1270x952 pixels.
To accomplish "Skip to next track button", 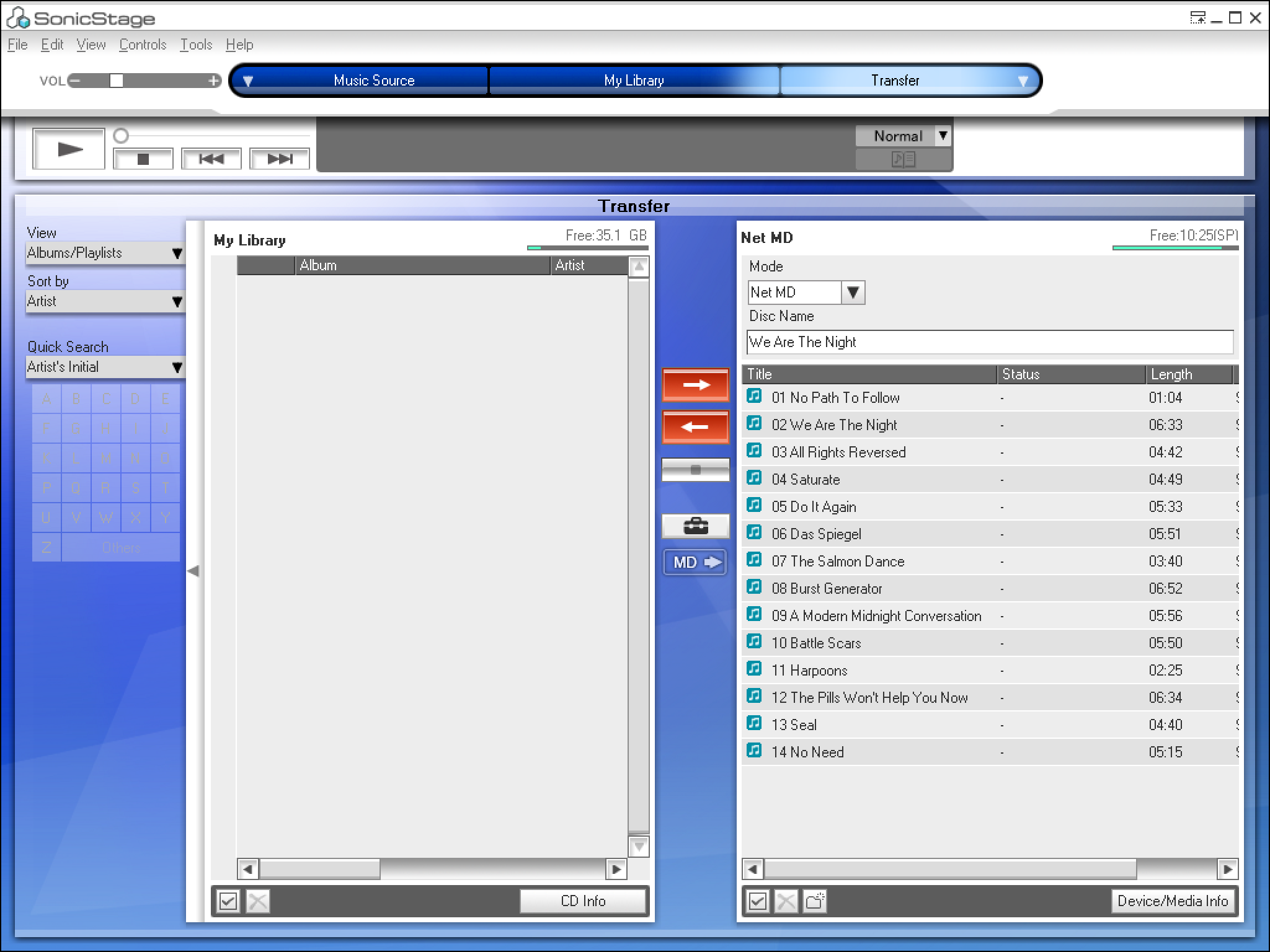I will pos(279,159).
